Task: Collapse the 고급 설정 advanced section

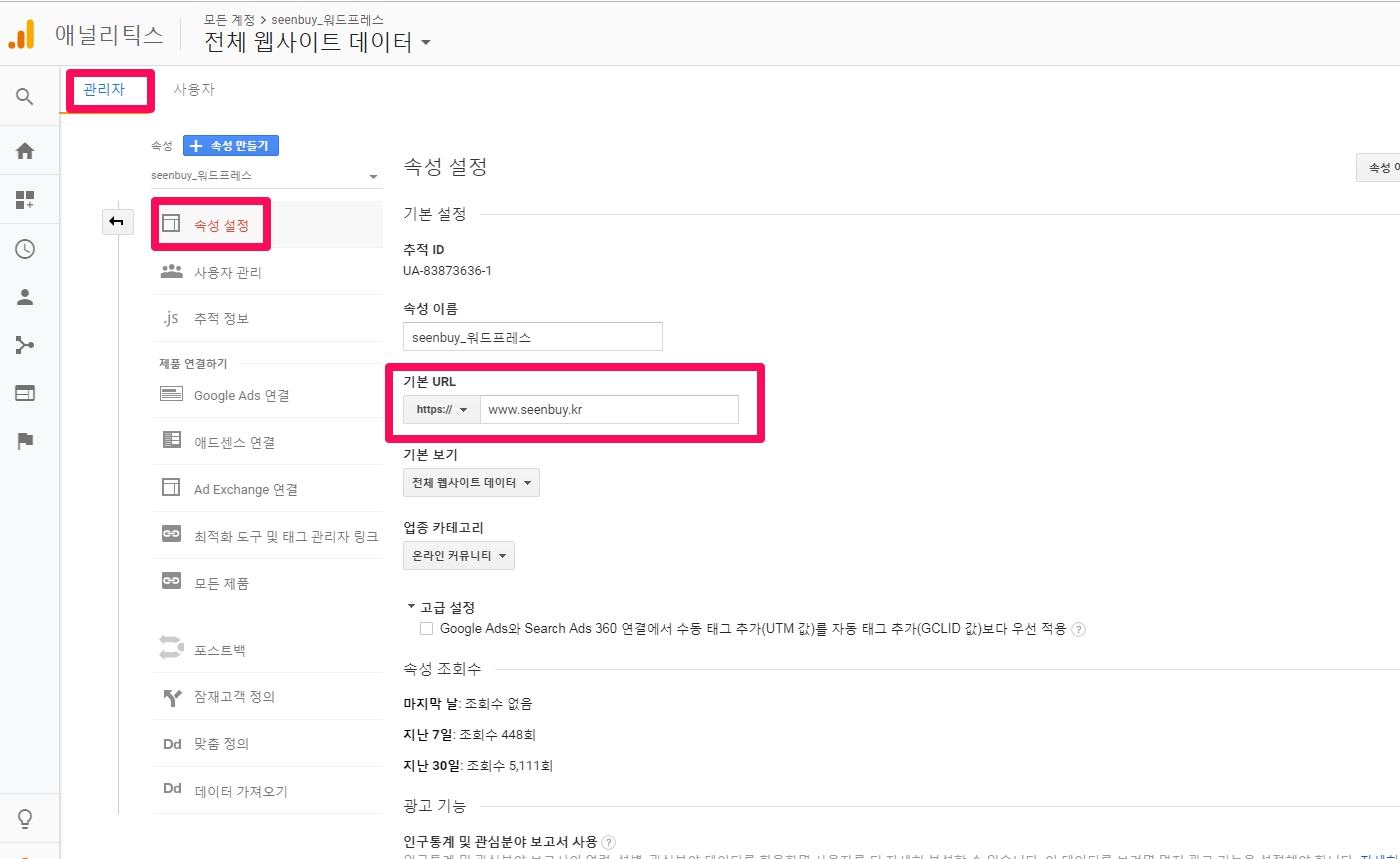Action: (x=411, y=607)
